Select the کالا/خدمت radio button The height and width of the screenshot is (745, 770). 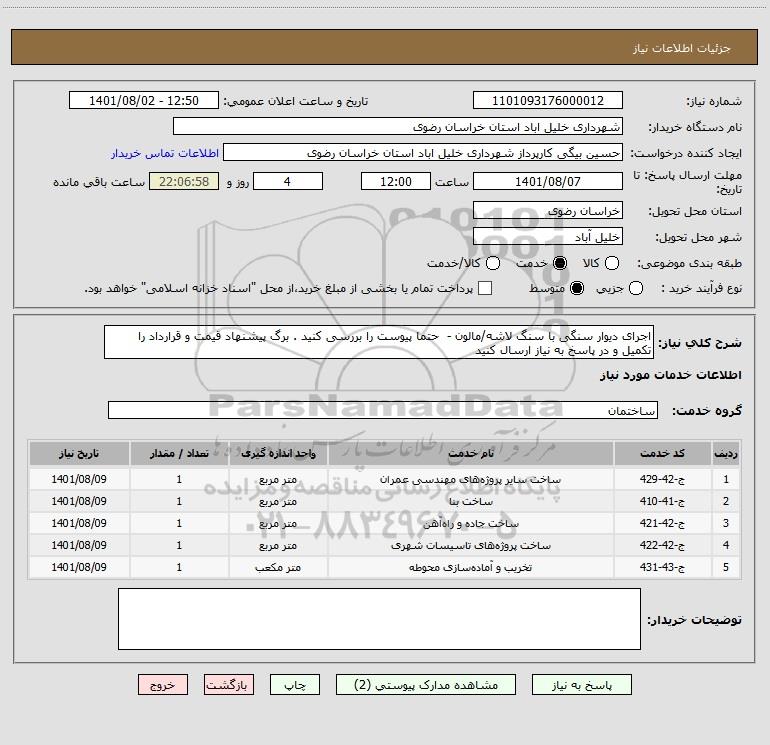(493, 263)
